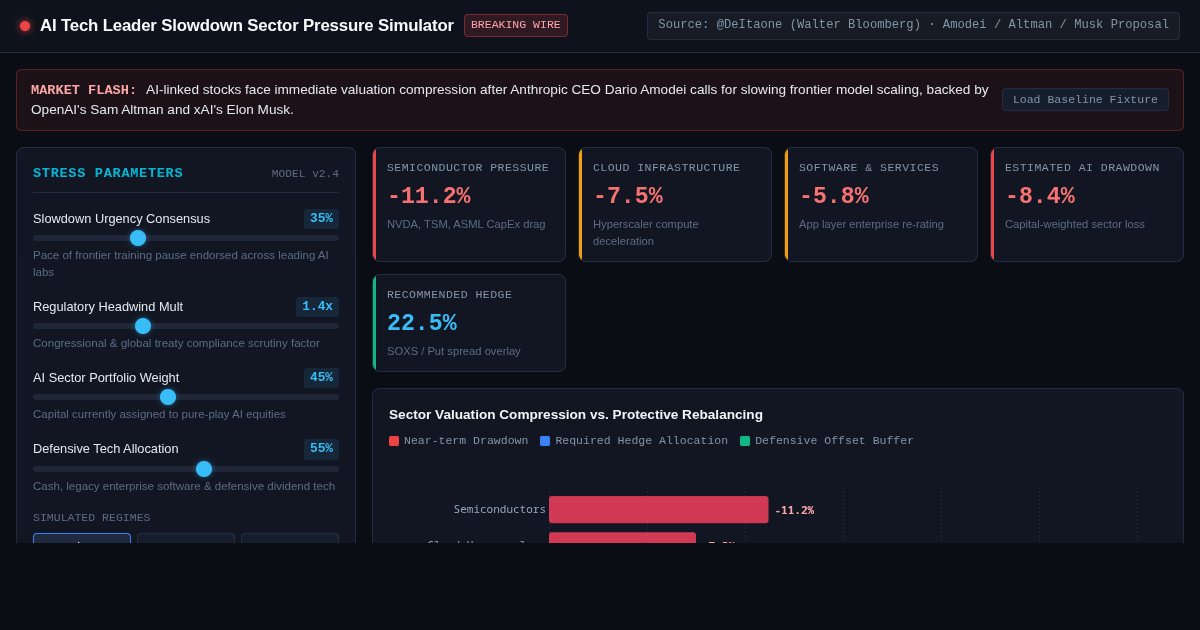
Task: Toggle the Required Hedge Allocation legend swatch
Action: (545, 441)
